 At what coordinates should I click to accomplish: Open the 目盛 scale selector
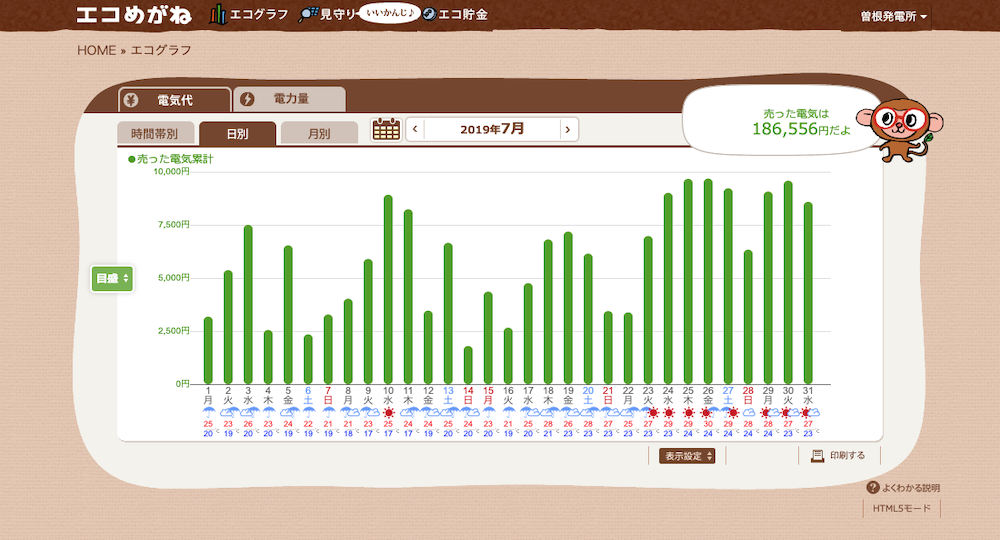tap(112, 279)
